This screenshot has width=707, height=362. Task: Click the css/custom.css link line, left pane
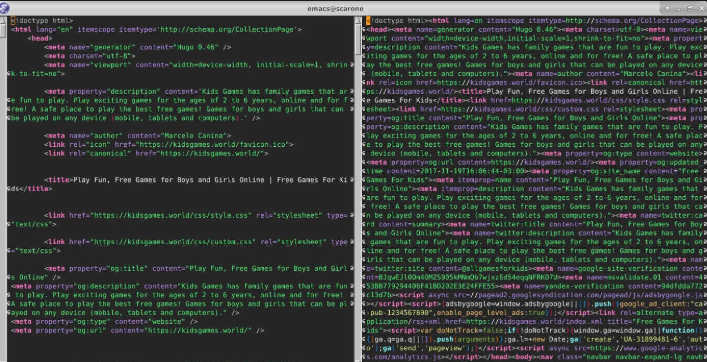click(x=196, y=242)
